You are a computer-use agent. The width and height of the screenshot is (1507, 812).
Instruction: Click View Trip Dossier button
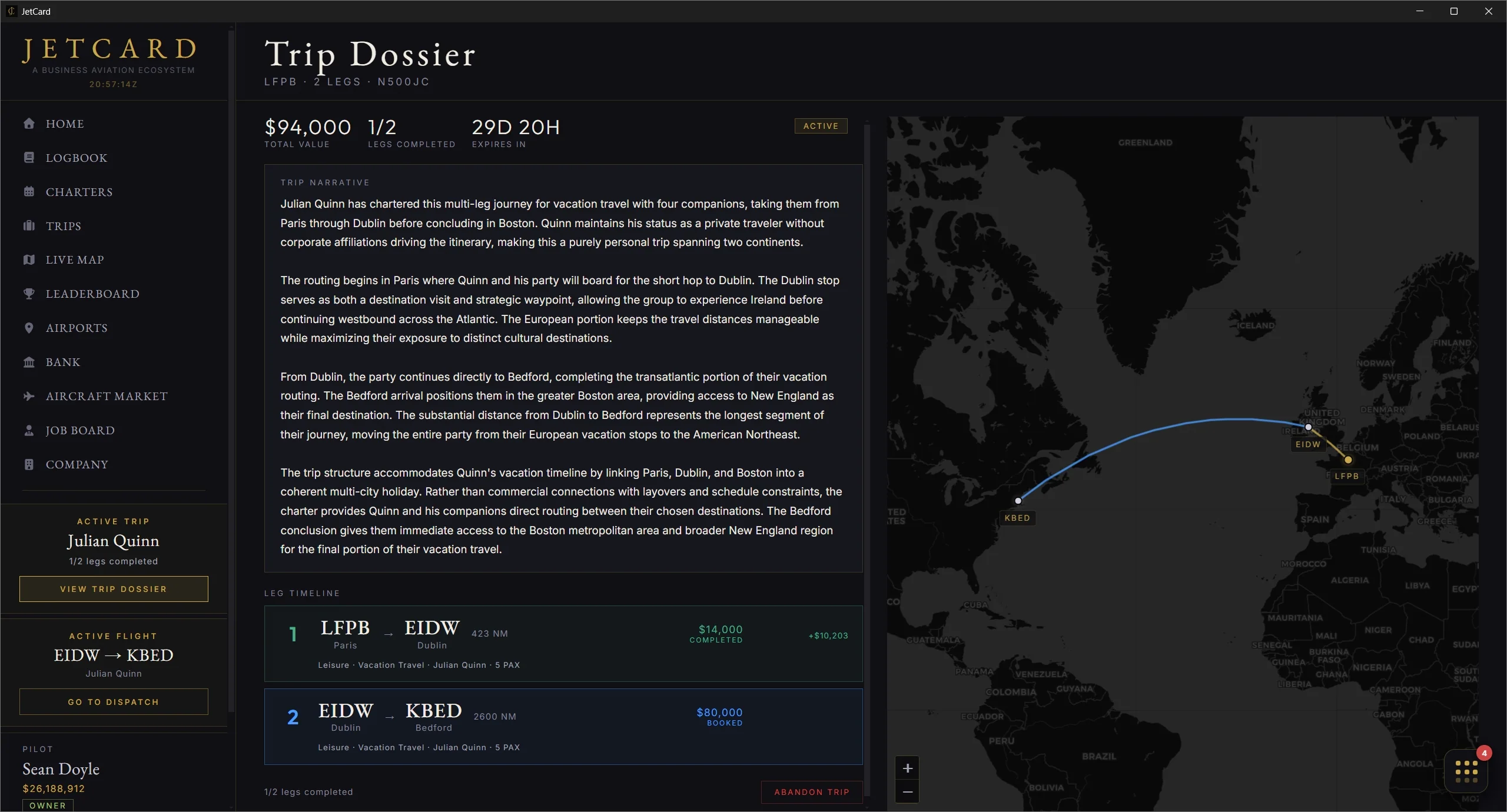[114, 589]
